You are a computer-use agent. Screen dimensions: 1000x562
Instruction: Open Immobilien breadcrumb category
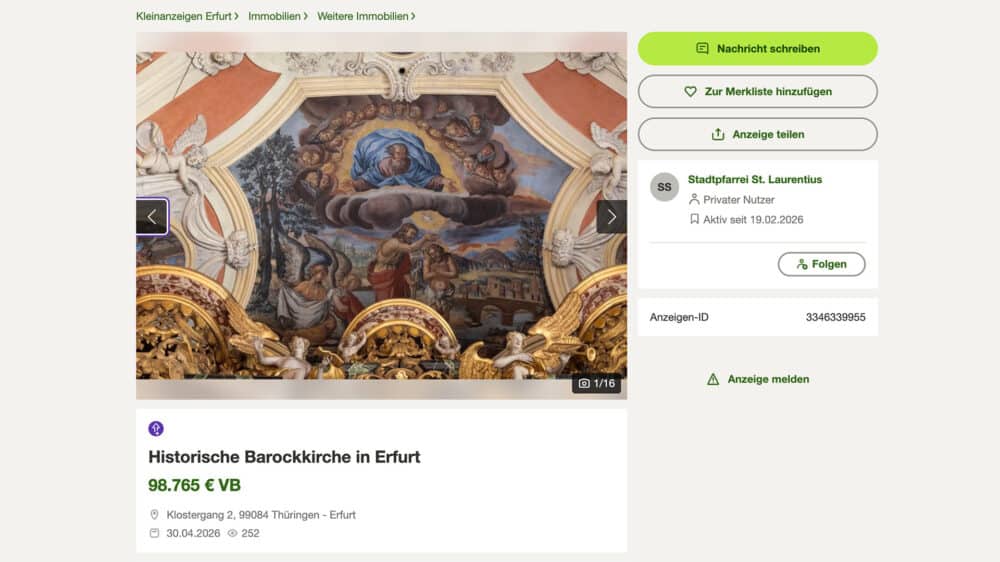274,16
